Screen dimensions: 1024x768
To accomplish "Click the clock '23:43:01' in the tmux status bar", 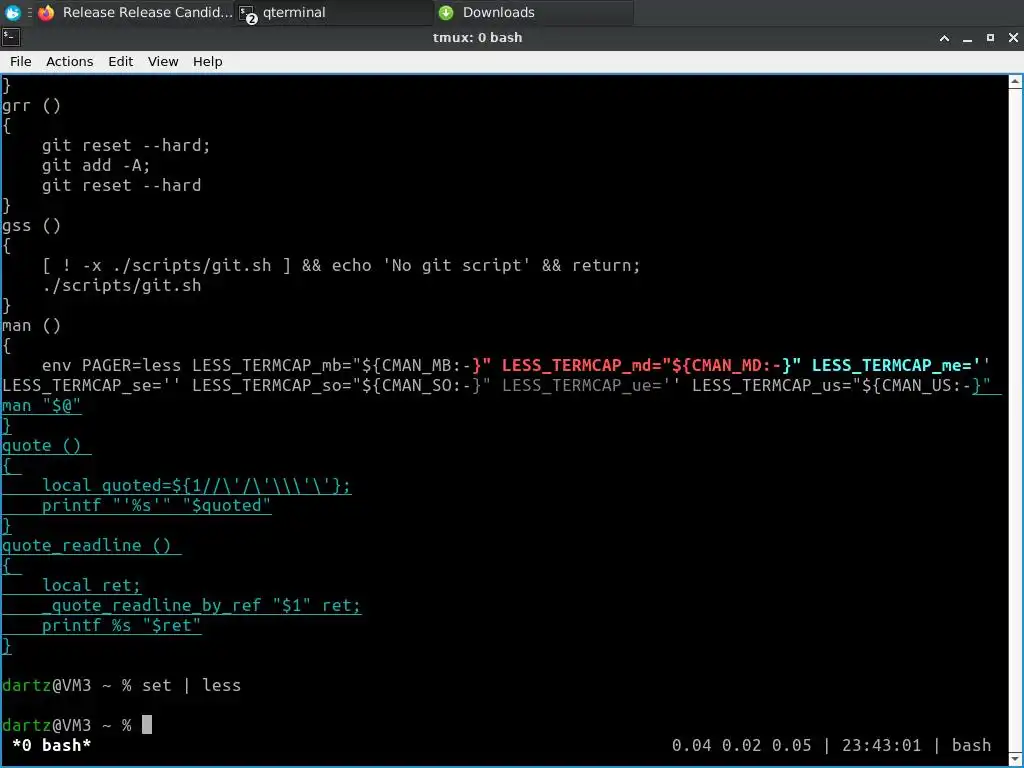I will click(881, 745).
